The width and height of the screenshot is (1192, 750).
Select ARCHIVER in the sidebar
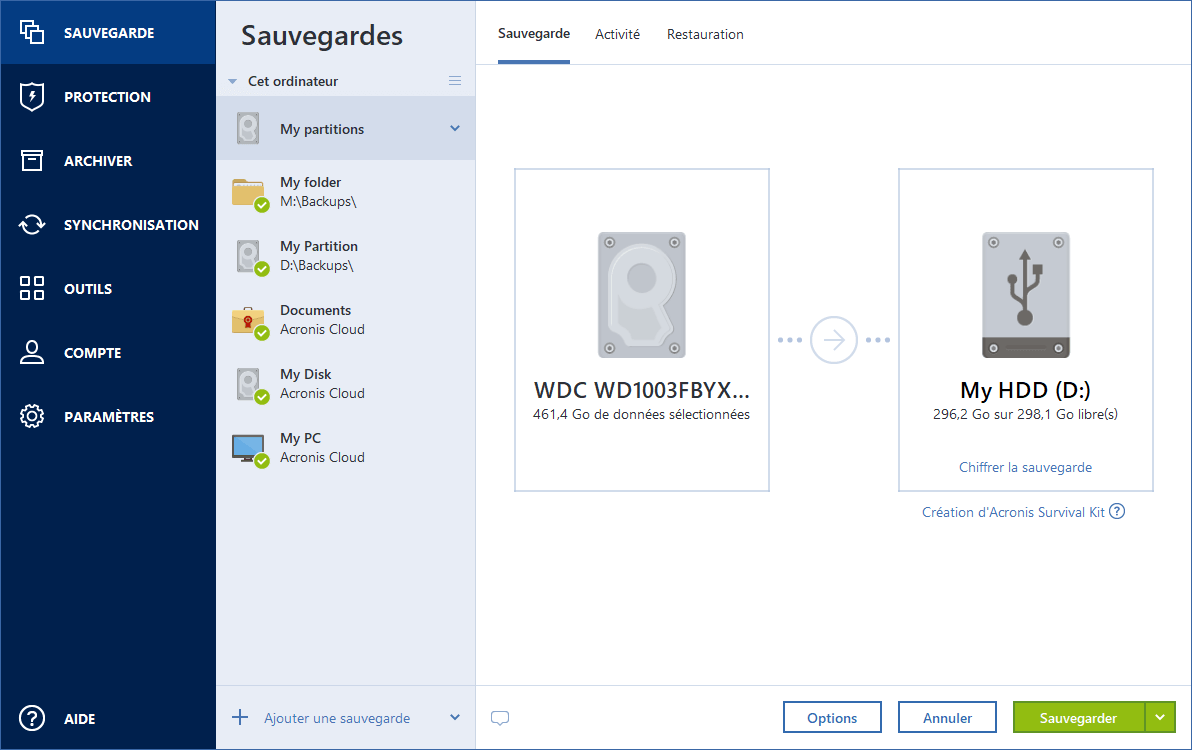(x=108, y=160)
